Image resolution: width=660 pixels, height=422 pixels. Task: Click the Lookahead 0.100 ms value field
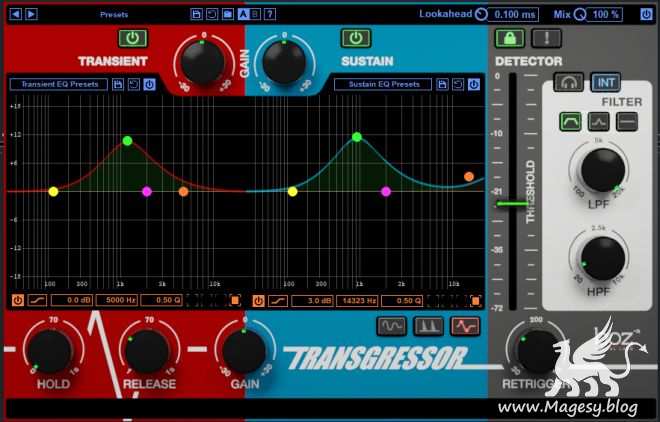tap(514, 15)
